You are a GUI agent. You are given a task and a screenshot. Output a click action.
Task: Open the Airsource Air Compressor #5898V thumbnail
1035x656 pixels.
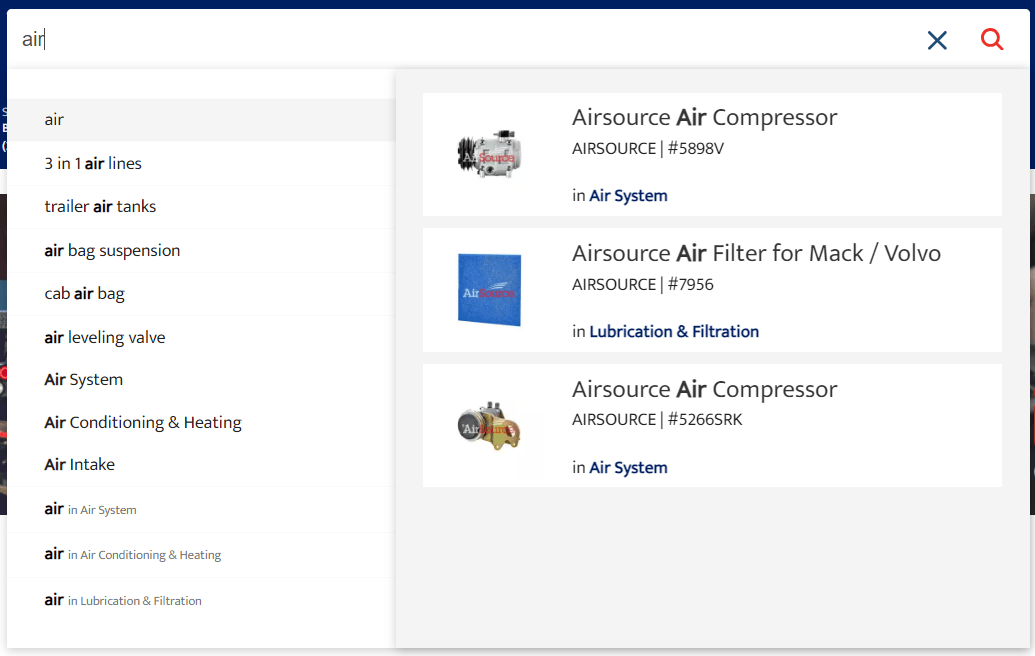[489, 154]
